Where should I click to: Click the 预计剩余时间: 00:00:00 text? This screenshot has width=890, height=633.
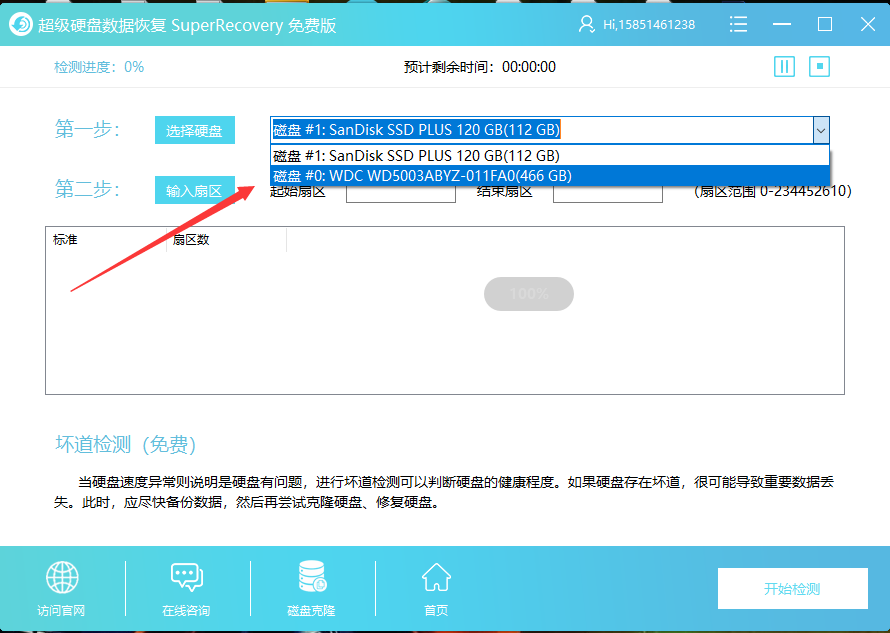(480, 67)
